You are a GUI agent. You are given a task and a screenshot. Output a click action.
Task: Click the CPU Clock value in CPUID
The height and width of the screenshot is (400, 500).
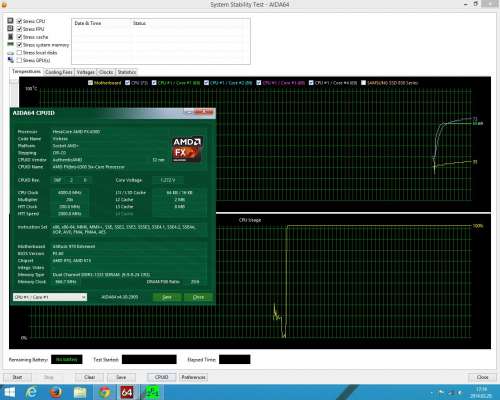pos(70,193)
